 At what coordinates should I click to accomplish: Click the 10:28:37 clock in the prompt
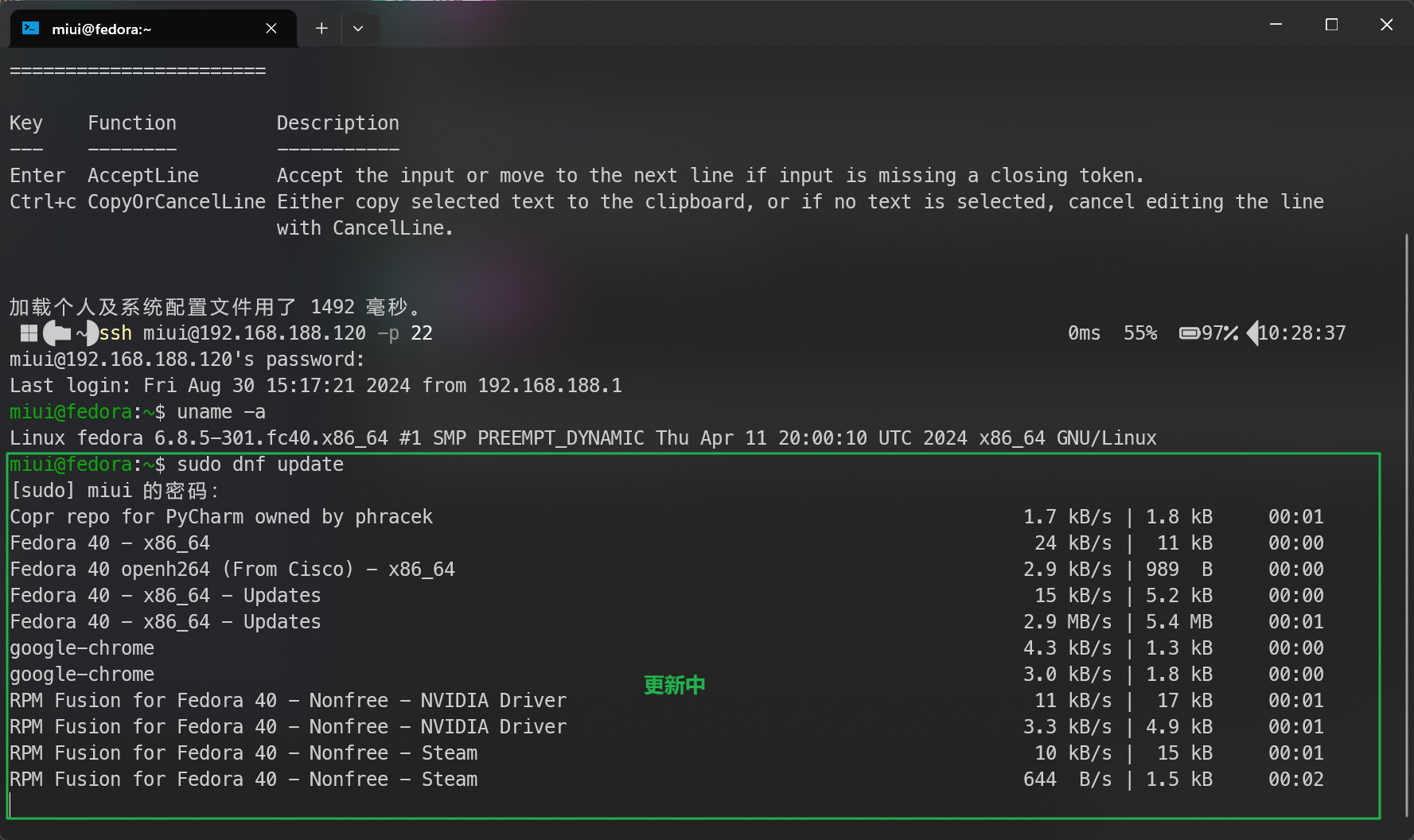pos(1302,333)
